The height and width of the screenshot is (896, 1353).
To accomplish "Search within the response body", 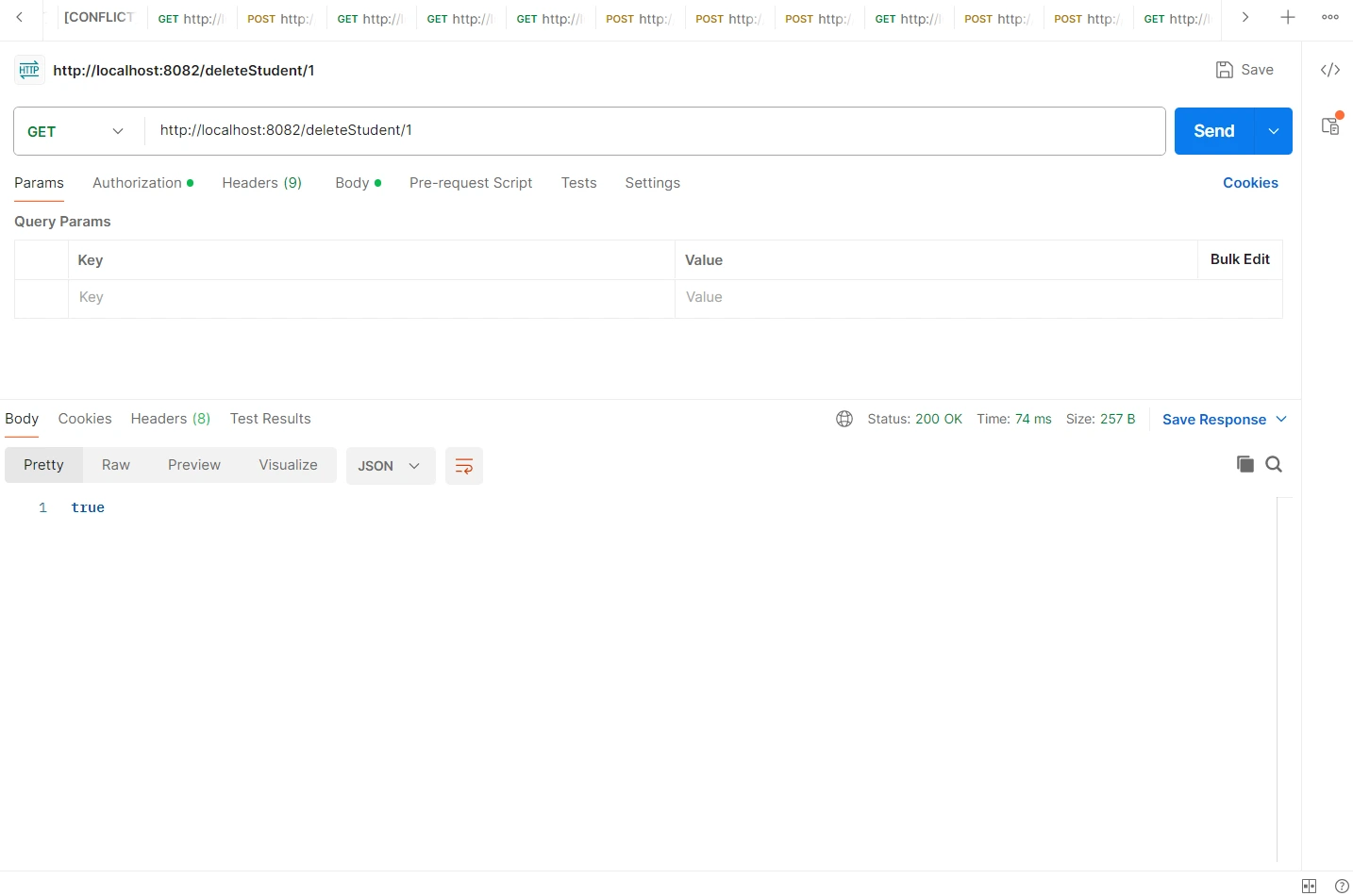I will pos(1274,464).
